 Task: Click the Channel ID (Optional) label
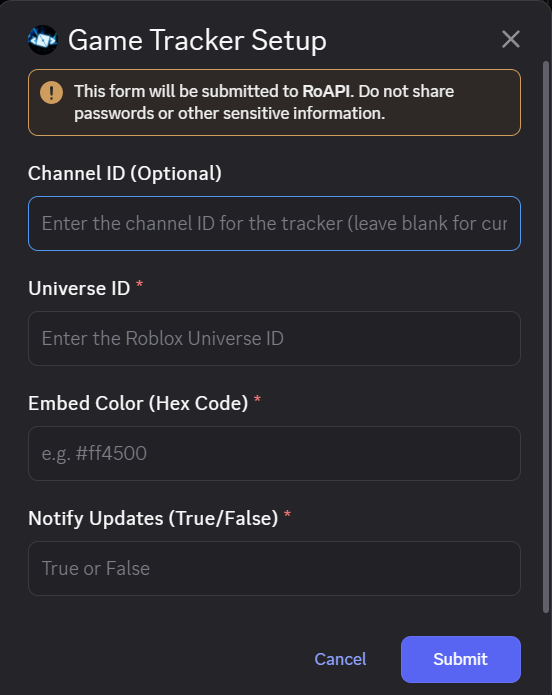pyautogui.click(x=125, y=173)
